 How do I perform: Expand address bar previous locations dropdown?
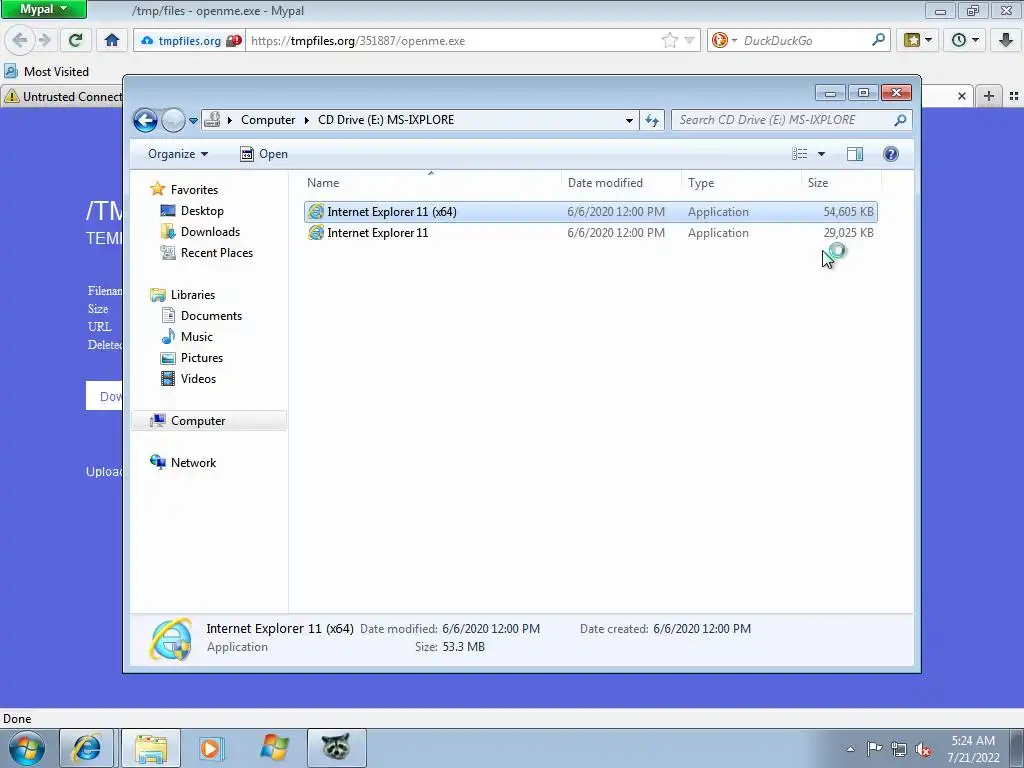(629, 120)
